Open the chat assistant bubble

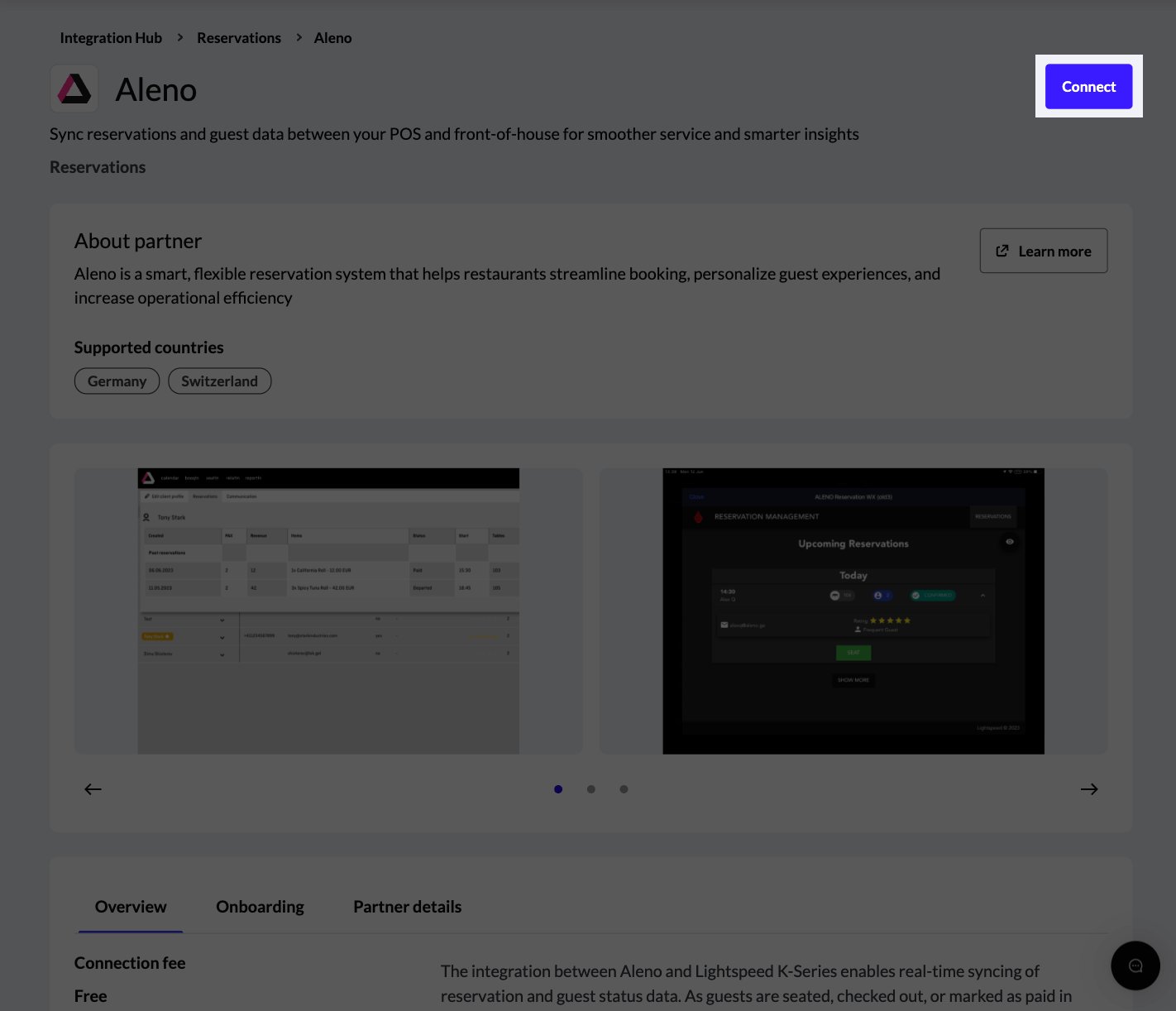pyautogui.click(x=1135, y=965)
